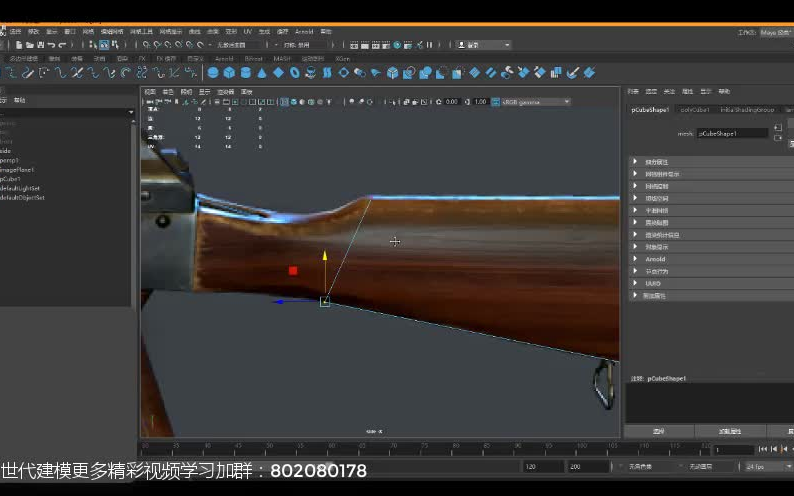Select defaultLightSet in the outliner
794x496 pixels.
pos(20,188)
